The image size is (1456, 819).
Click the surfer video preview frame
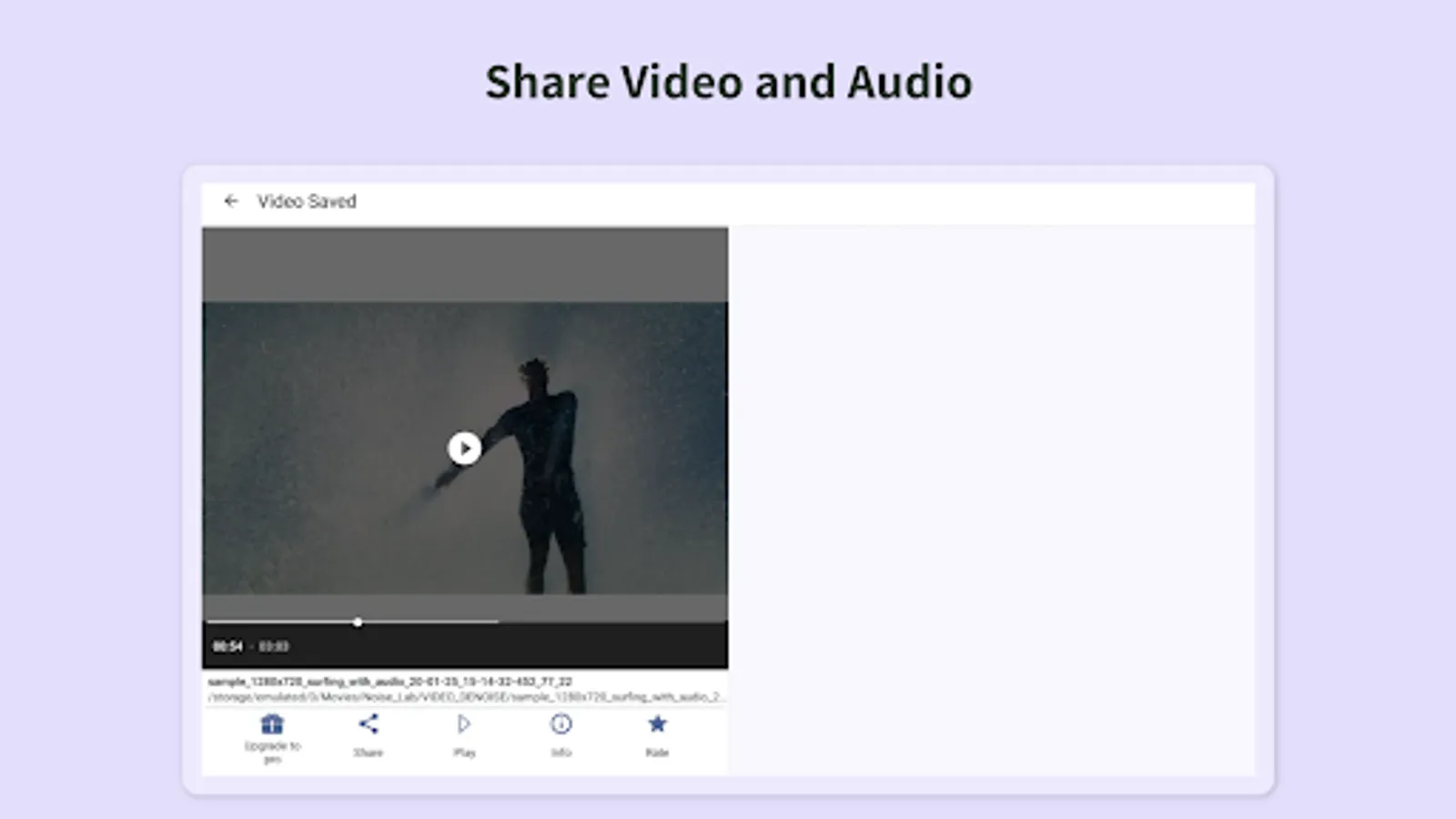coord(465,448)
